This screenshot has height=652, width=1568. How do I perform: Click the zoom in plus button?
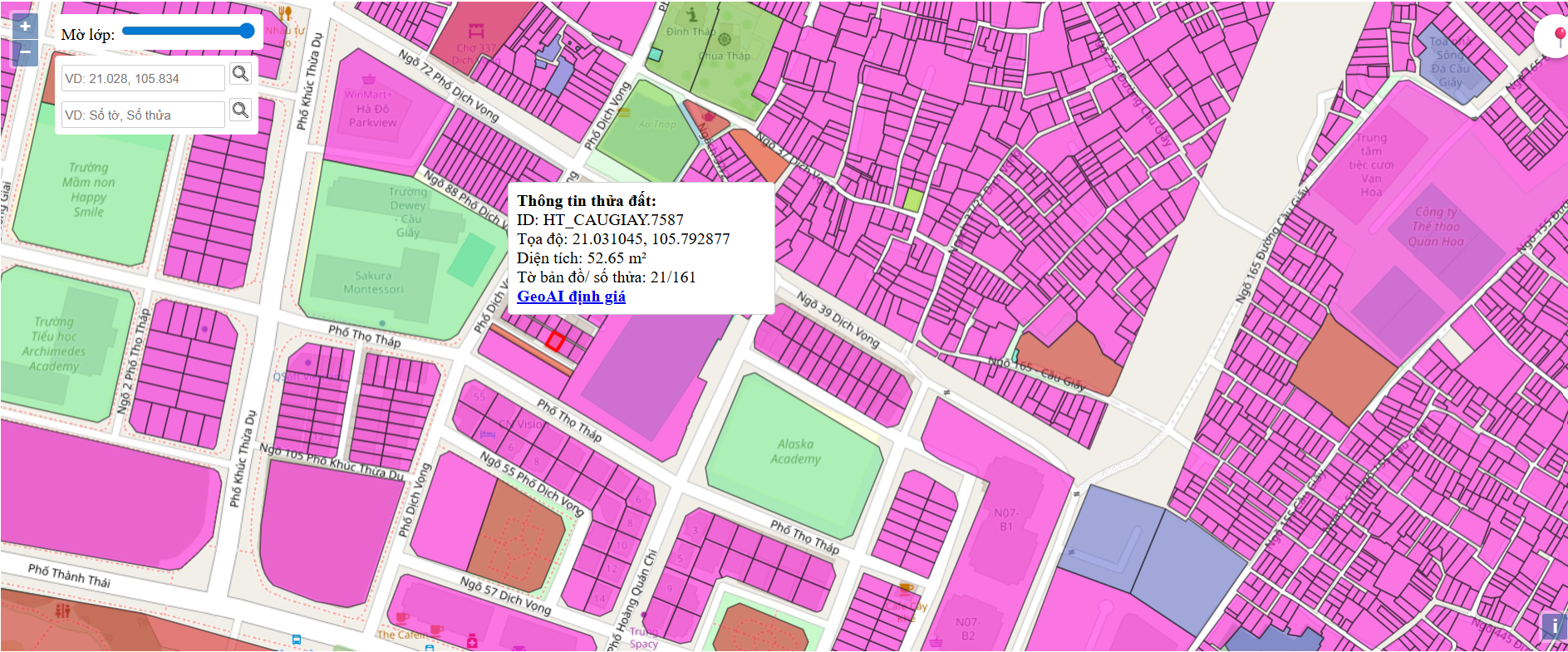coord(25,26)
